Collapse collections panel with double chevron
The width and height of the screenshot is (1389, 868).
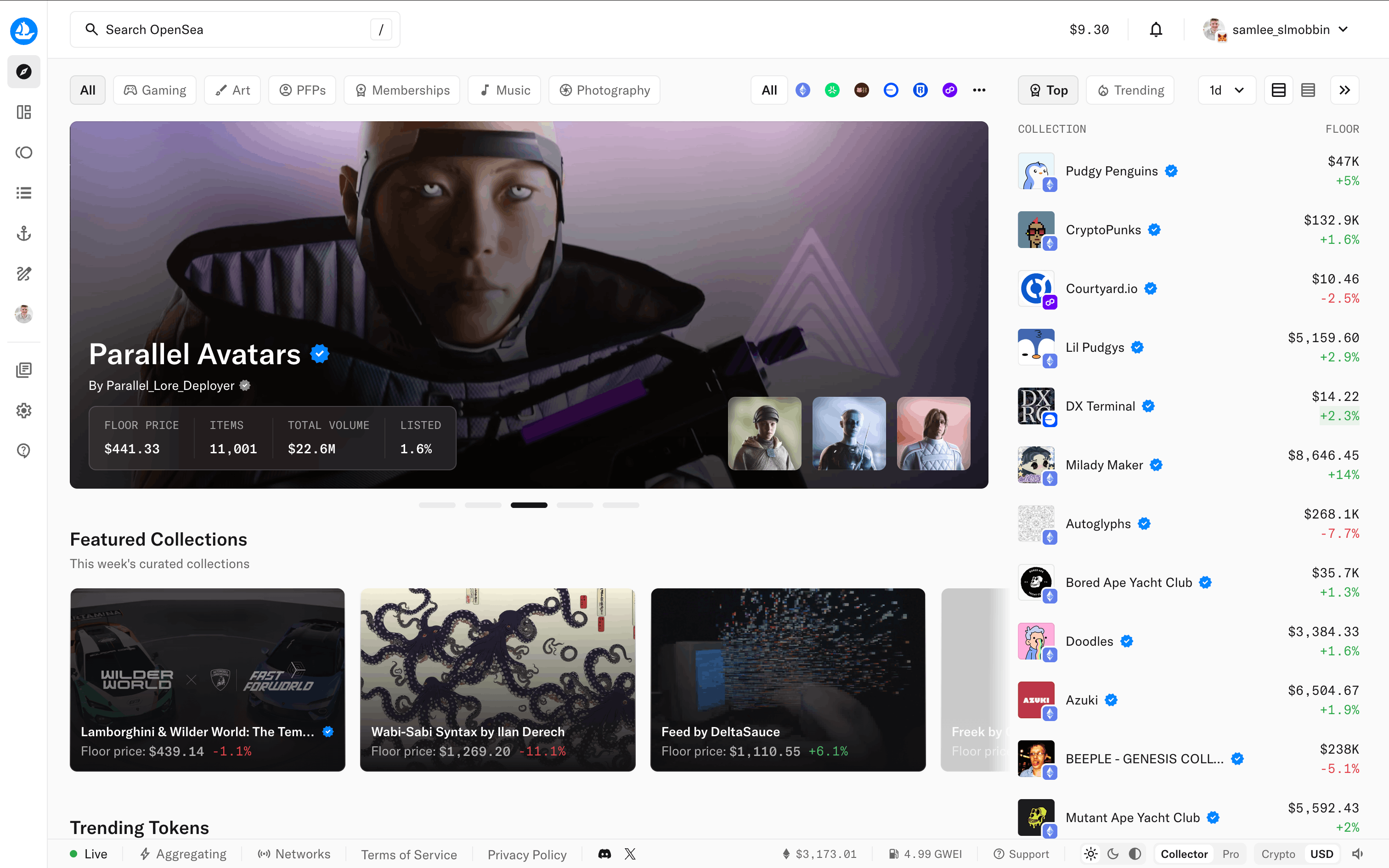pos(1344,90)
